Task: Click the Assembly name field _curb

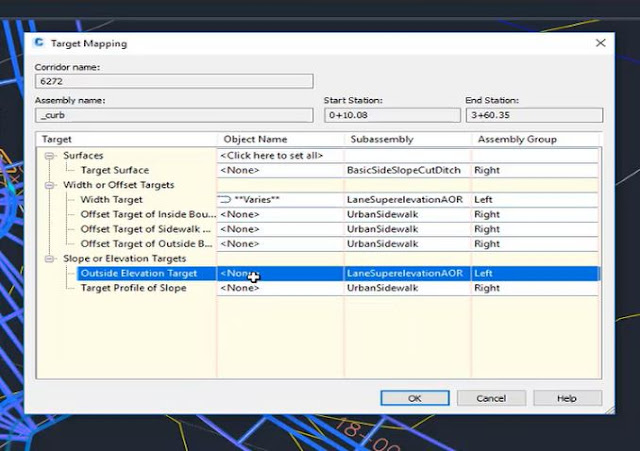Action: tap(174, 115)
